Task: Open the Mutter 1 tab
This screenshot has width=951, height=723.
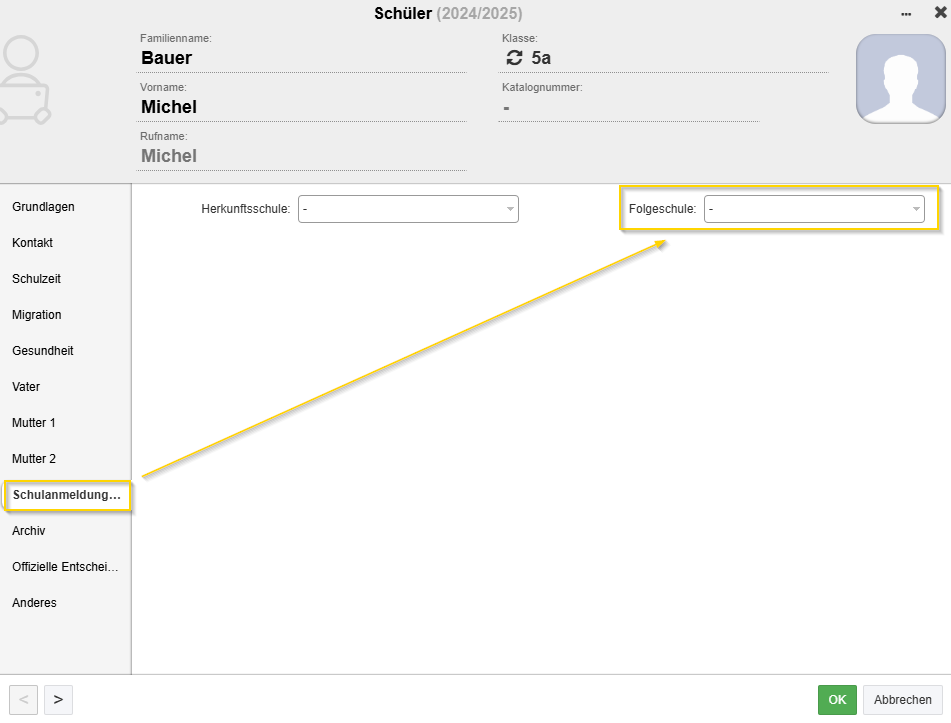Action: pos(33,423)
